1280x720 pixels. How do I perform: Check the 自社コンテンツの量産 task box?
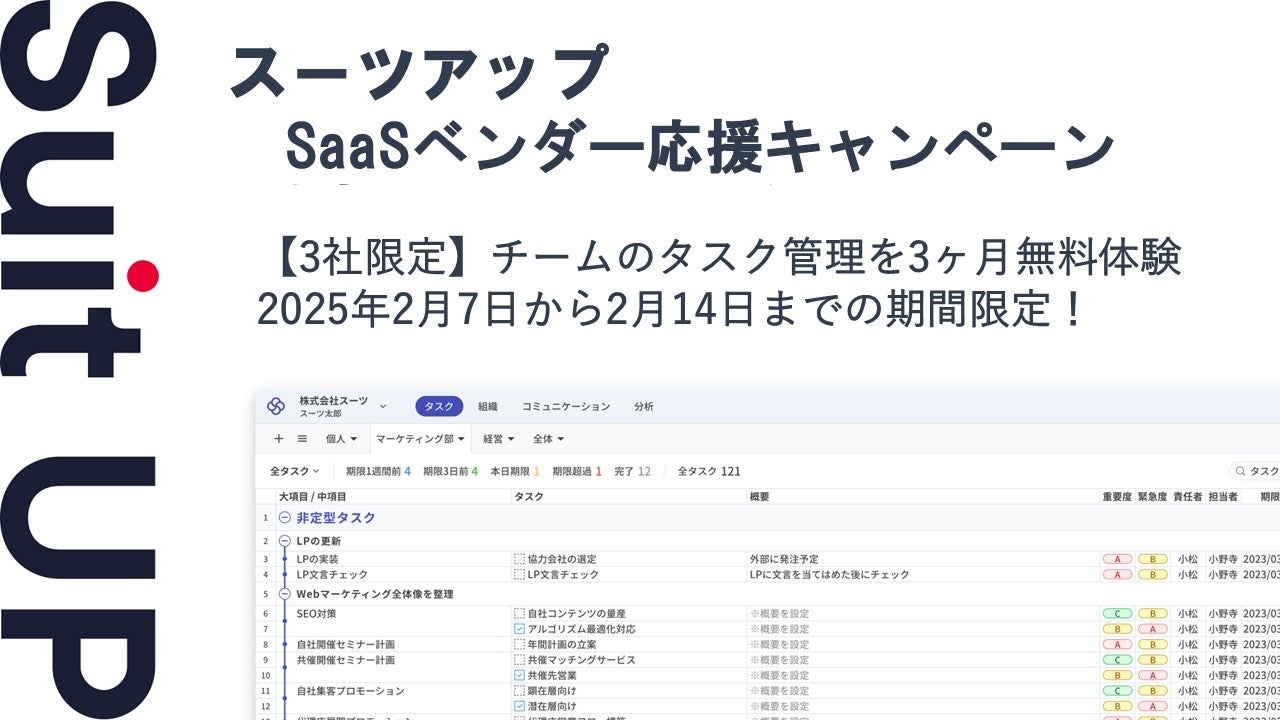(519, 613)
